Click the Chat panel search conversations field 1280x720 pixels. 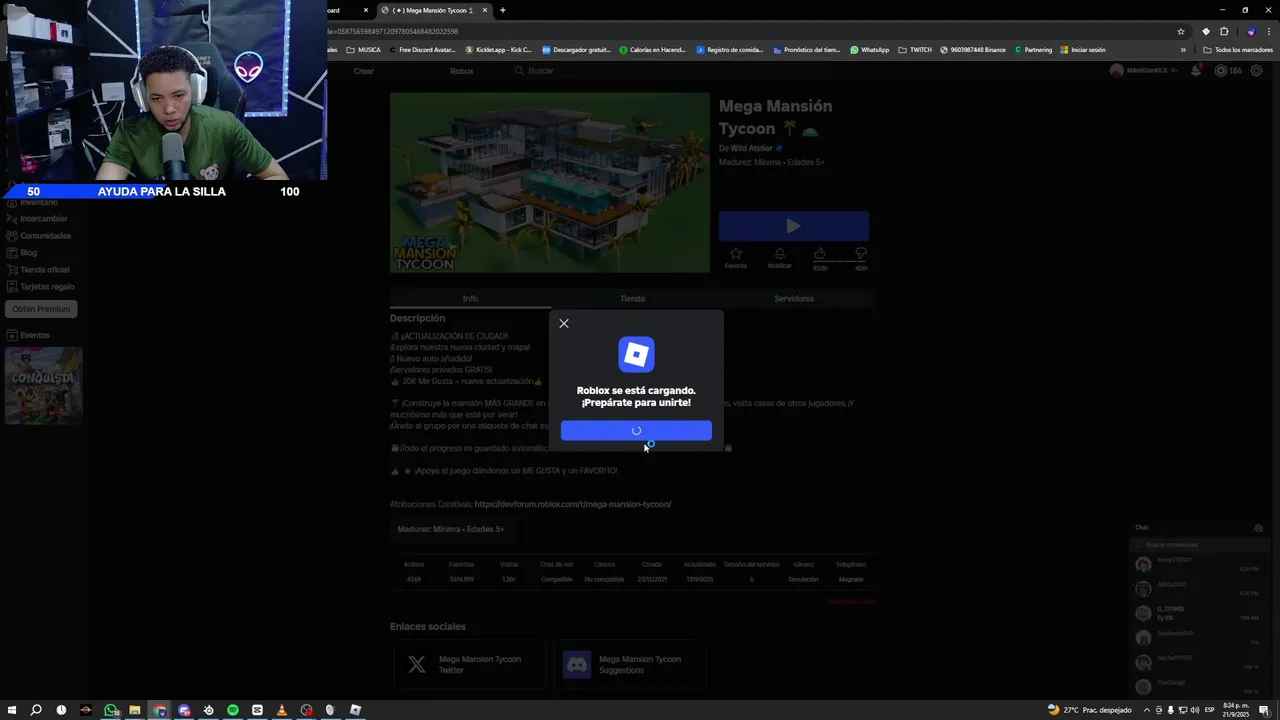(x=1199, y=545)
